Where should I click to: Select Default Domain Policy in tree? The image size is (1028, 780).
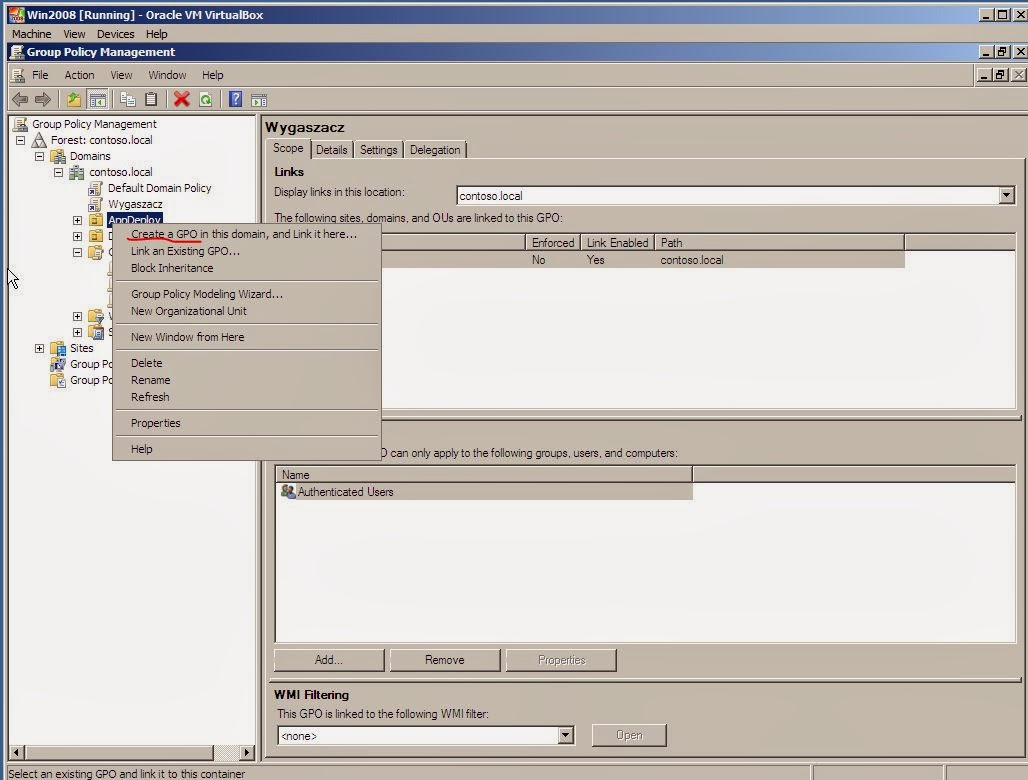pyautogui.click(x=159, y=188)
